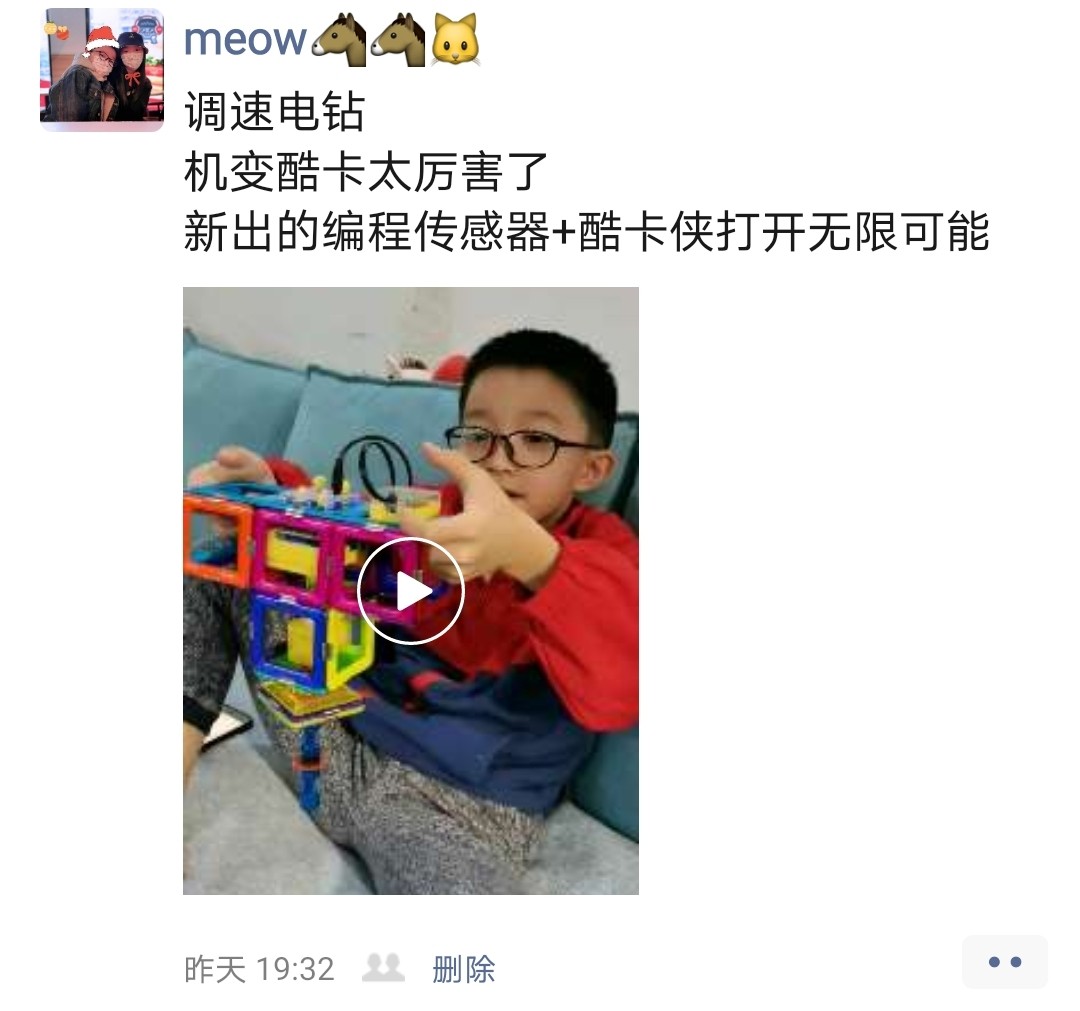Open the visibility people icon next to the timestamp
The image size is (1080, 1011).
[x=383, y=968]
